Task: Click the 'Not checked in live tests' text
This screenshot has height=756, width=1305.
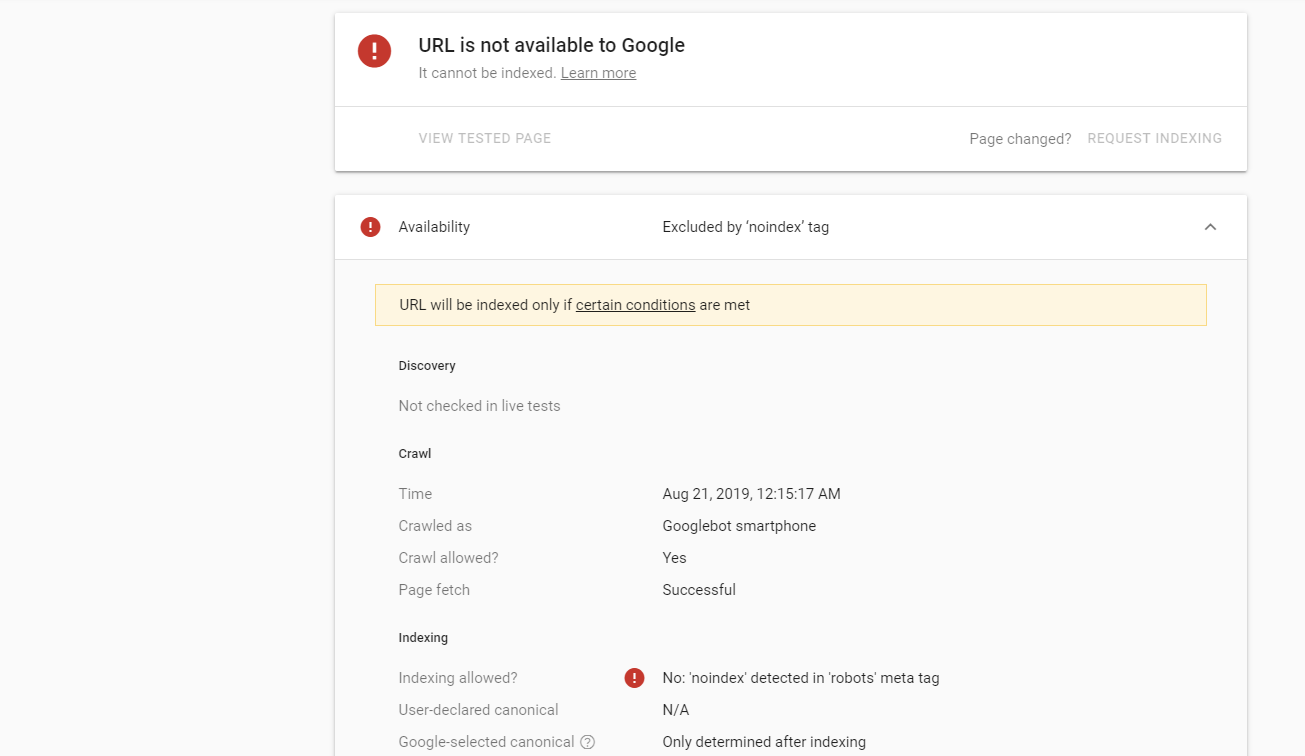Action: (x=479, y=406)
